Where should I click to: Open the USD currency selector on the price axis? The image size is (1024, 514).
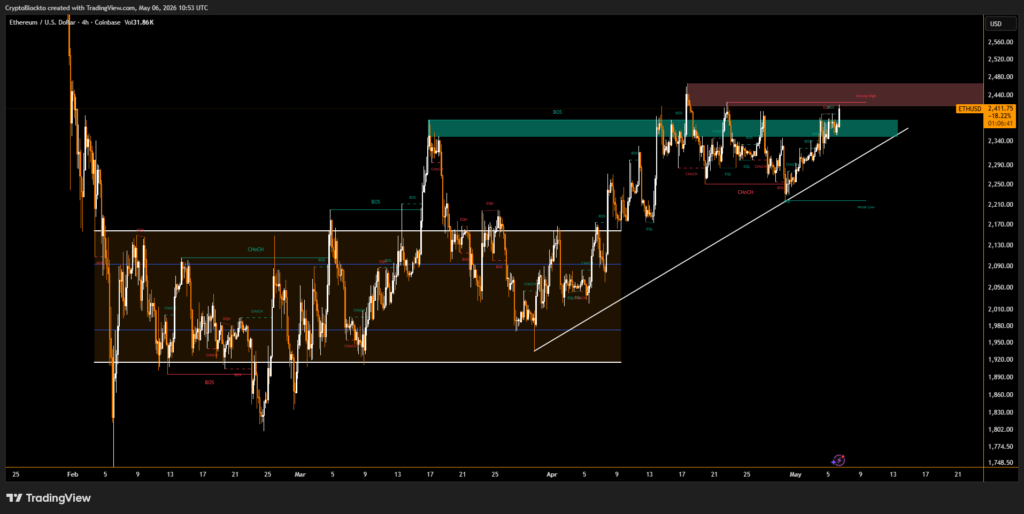pos(995,24)
